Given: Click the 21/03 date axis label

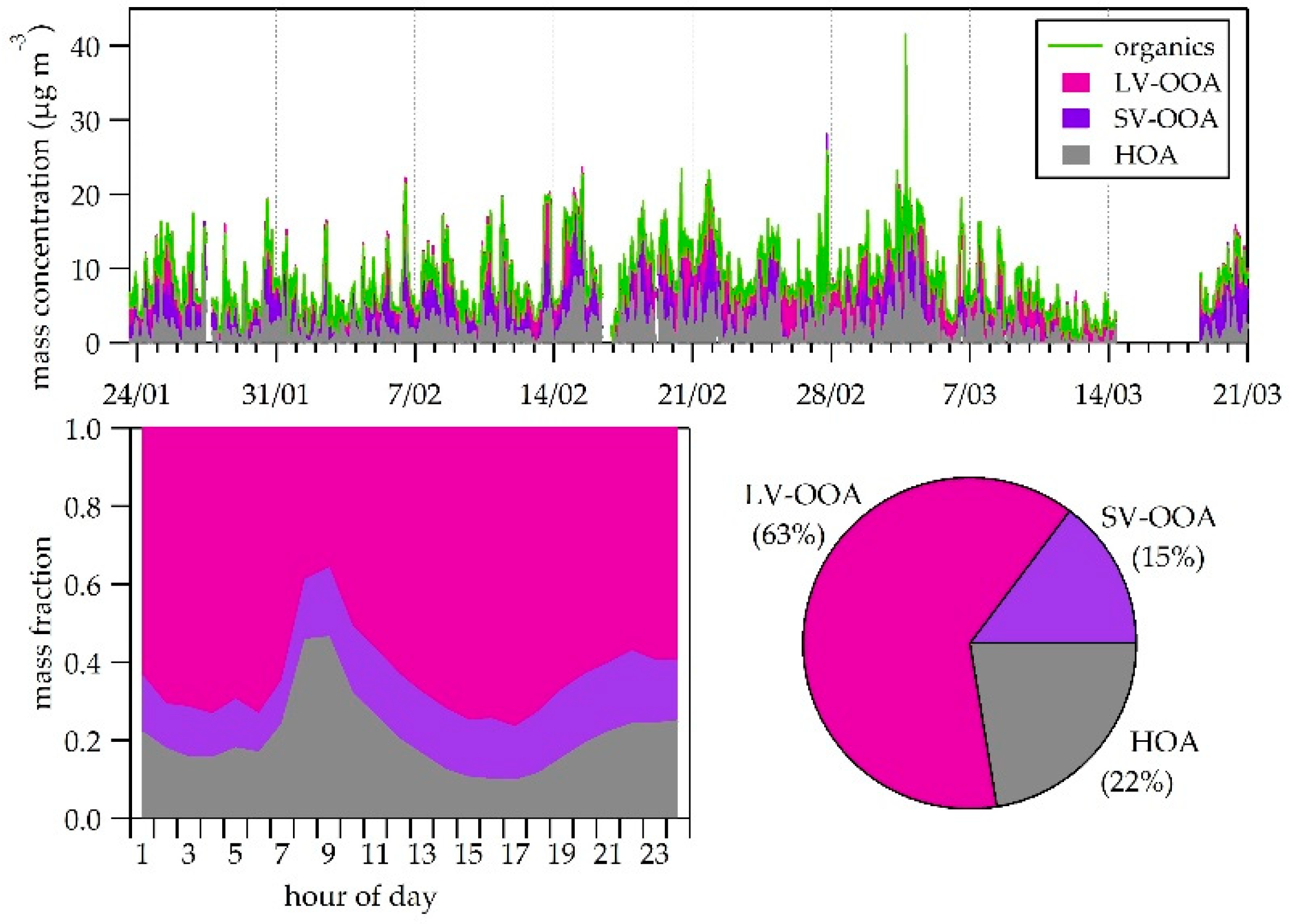Looking at the screenshot, I should point(1246,395).
